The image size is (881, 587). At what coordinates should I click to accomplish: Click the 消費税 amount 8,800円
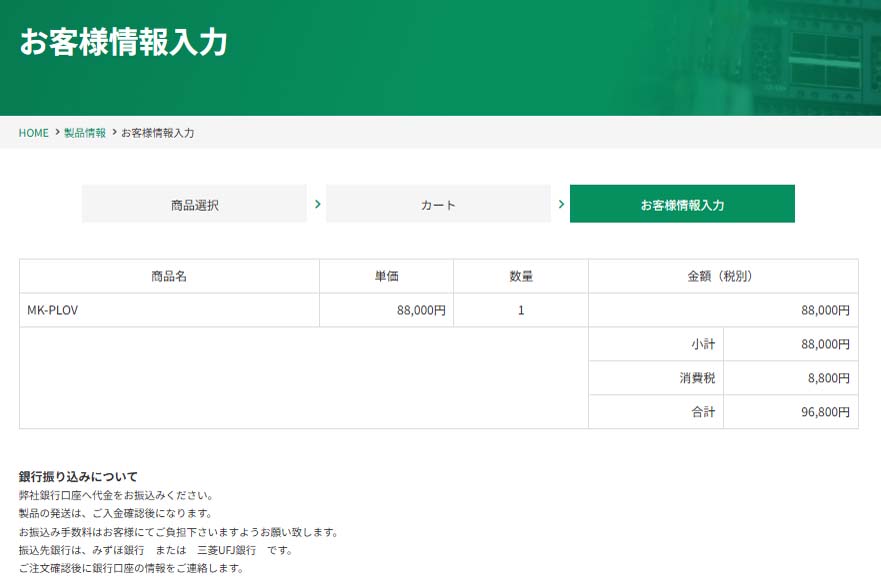(829, 378)
